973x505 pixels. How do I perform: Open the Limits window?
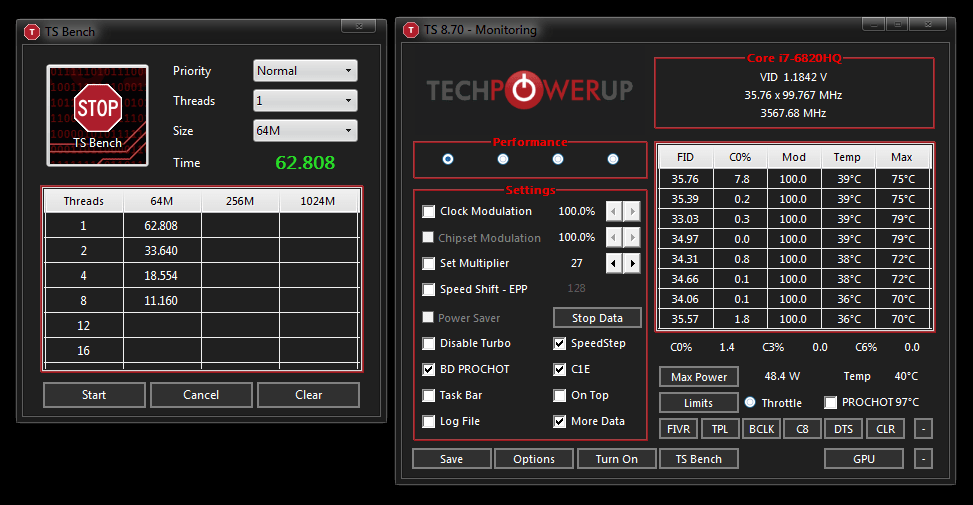[x=699, y=403]
